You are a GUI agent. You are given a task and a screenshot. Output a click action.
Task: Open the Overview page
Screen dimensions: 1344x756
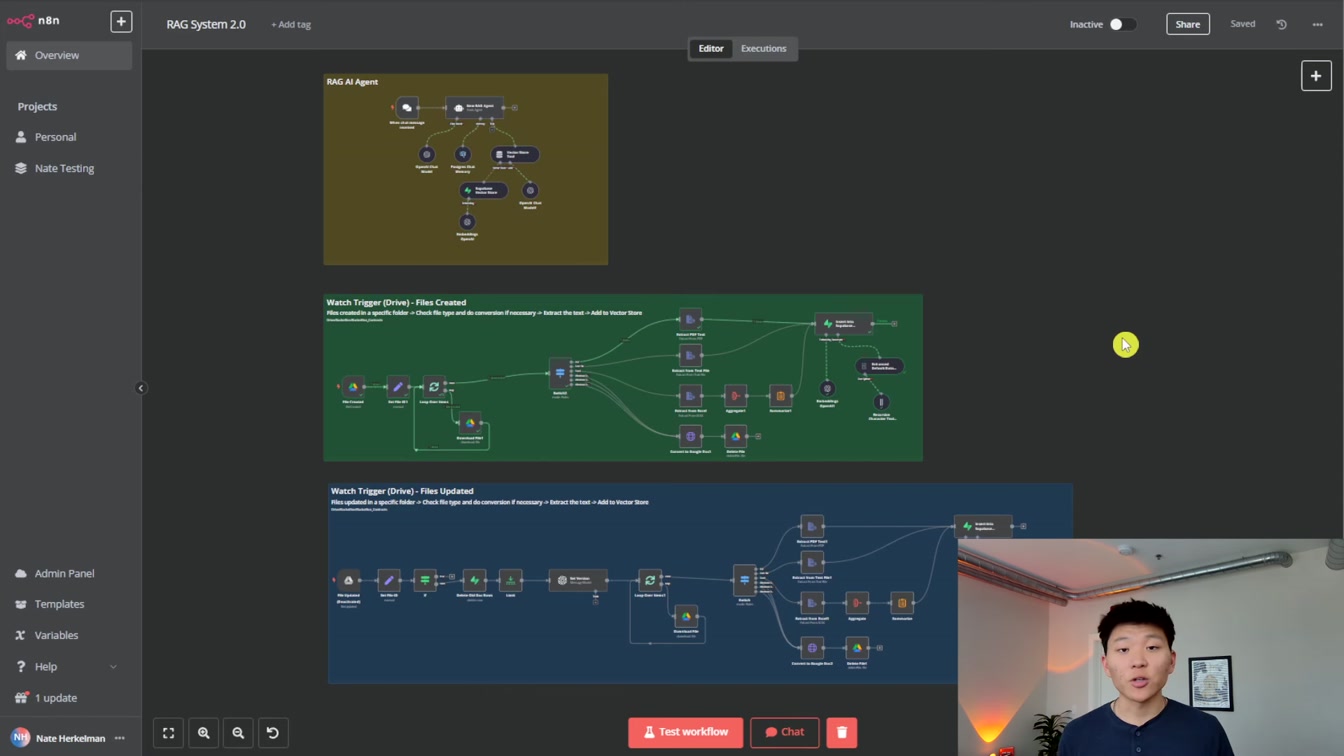69,55
